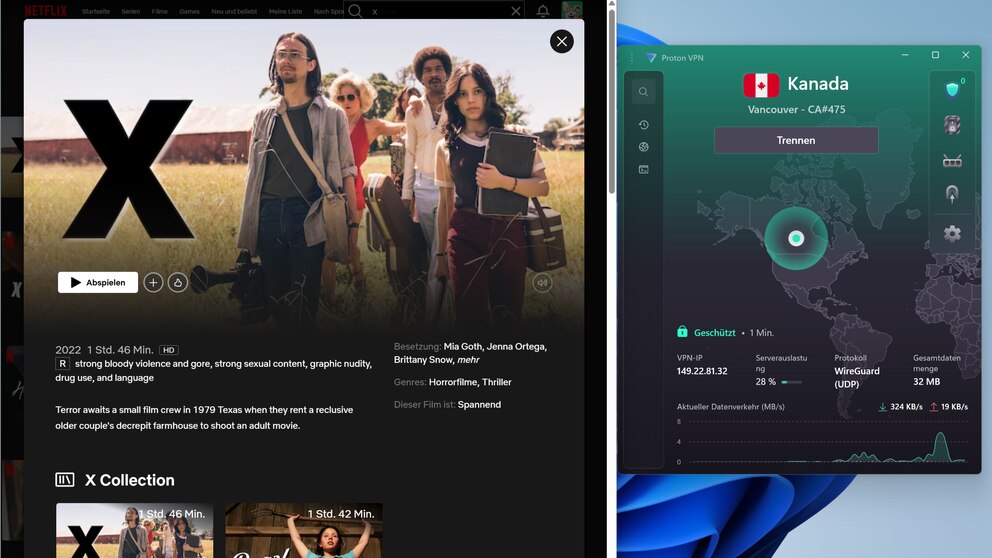Open the Games menu item

coord(189,11)
